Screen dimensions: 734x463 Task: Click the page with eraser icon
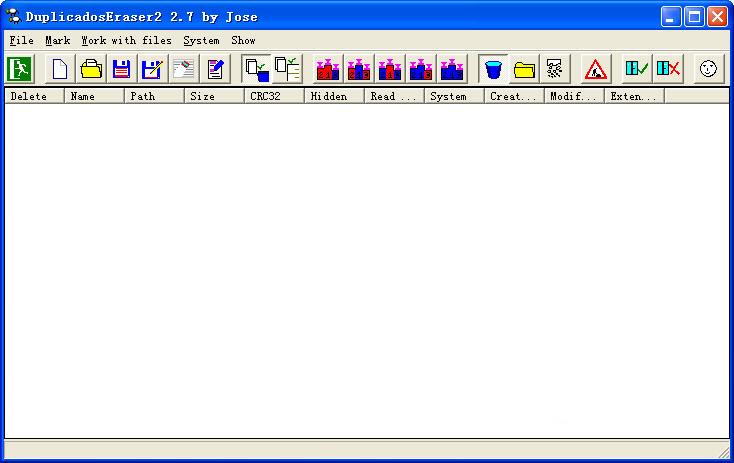coord(184,69)
